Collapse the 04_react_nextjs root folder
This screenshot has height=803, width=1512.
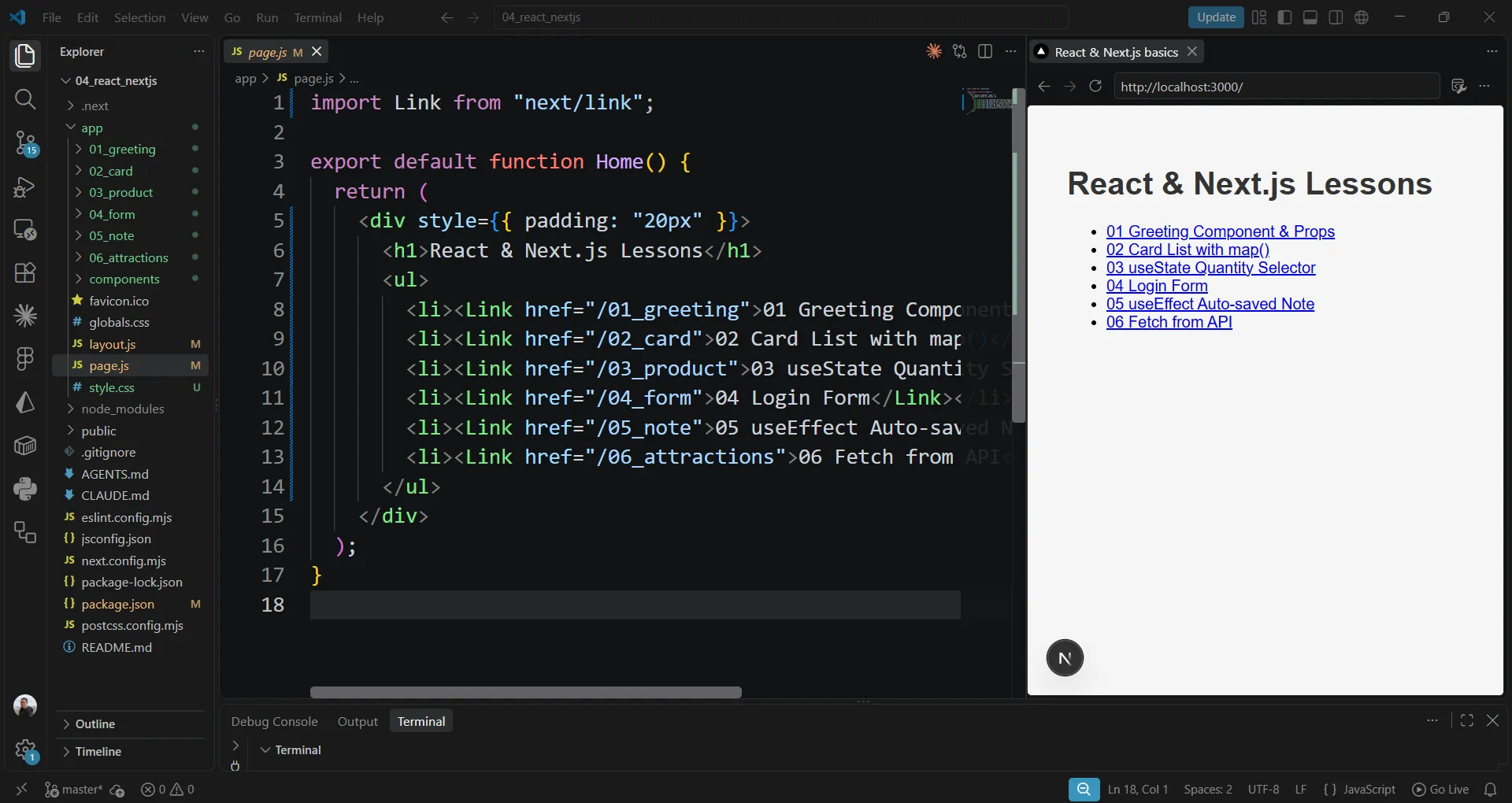pyautogui.click(x=116, y=81)
